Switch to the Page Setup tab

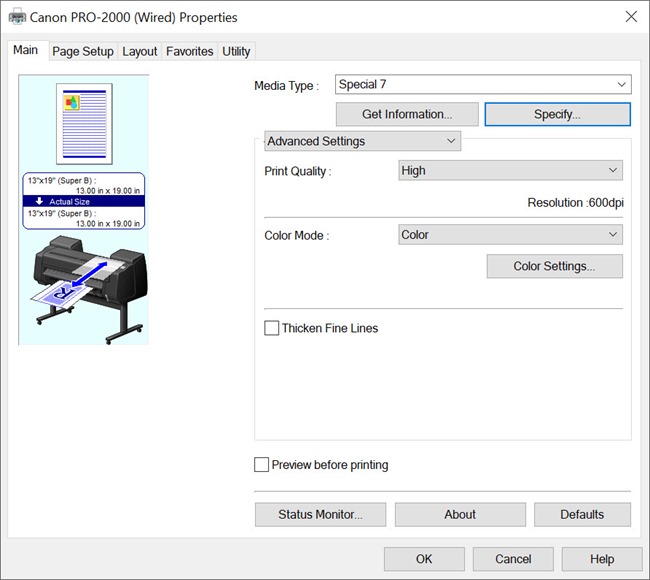pos(83,51)
